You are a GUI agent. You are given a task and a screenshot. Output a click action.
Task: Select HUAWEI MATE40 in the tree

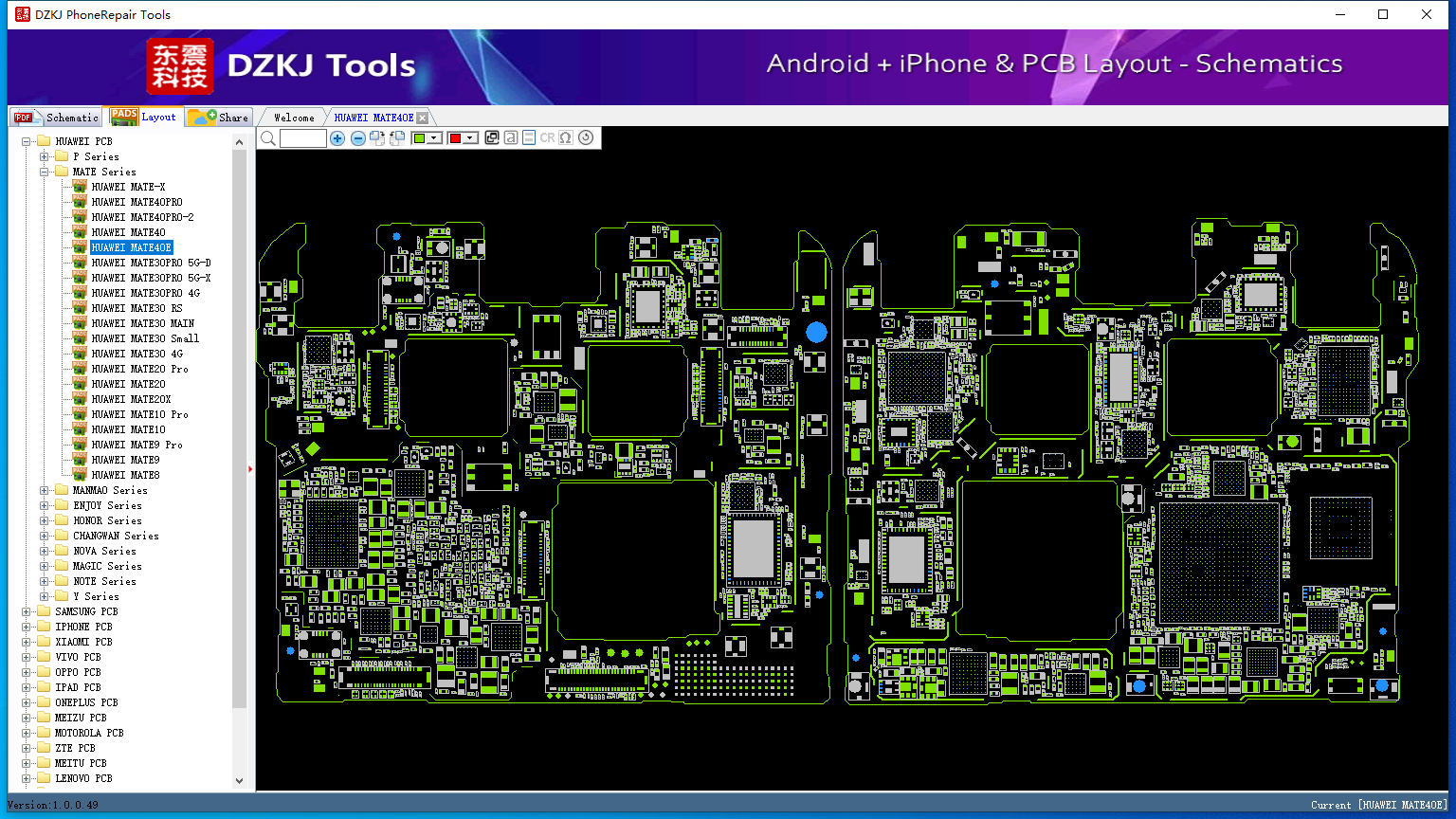128,232
